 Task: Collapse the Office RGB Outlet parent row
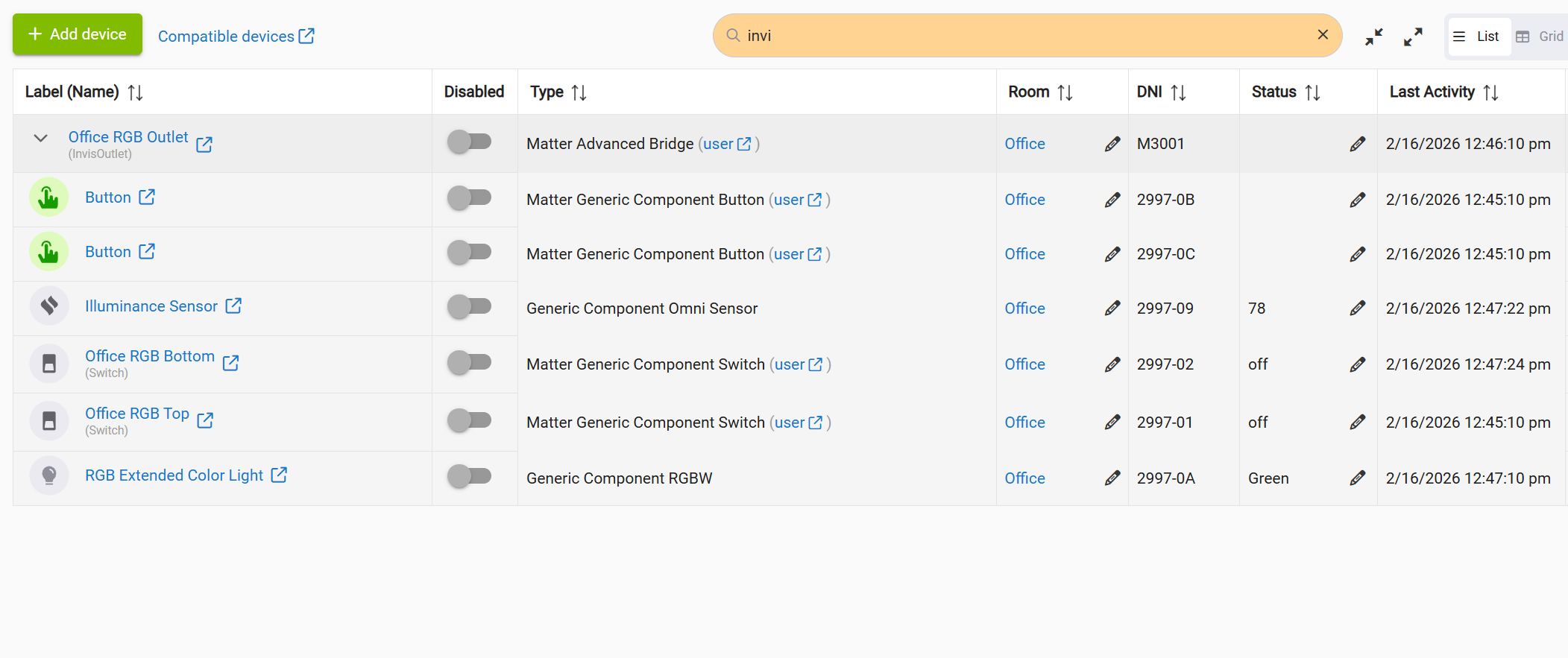(x=41, y=139)
